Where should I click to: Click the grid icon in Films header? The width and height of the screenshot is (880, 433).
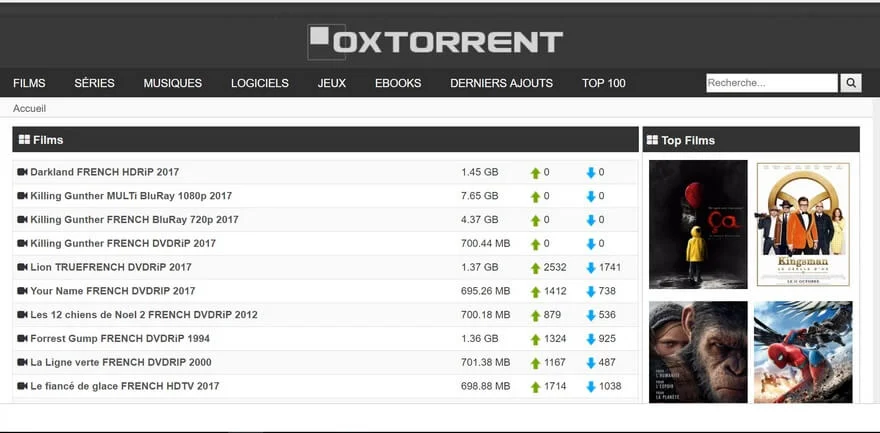[x=24, y=139]
